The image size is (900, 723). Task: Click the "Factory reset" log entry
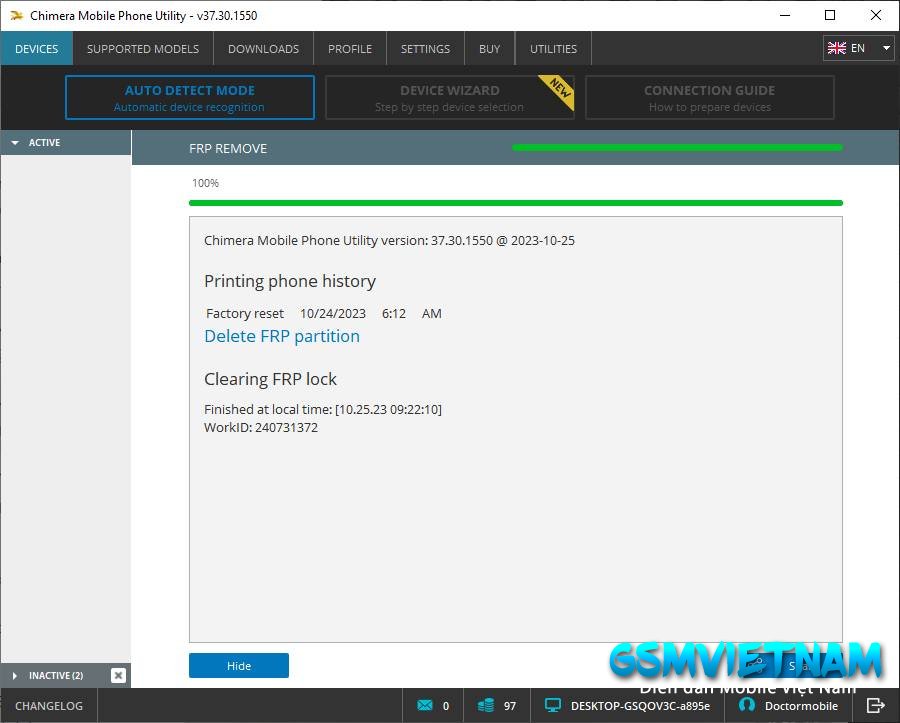click(x=245, y=313)
